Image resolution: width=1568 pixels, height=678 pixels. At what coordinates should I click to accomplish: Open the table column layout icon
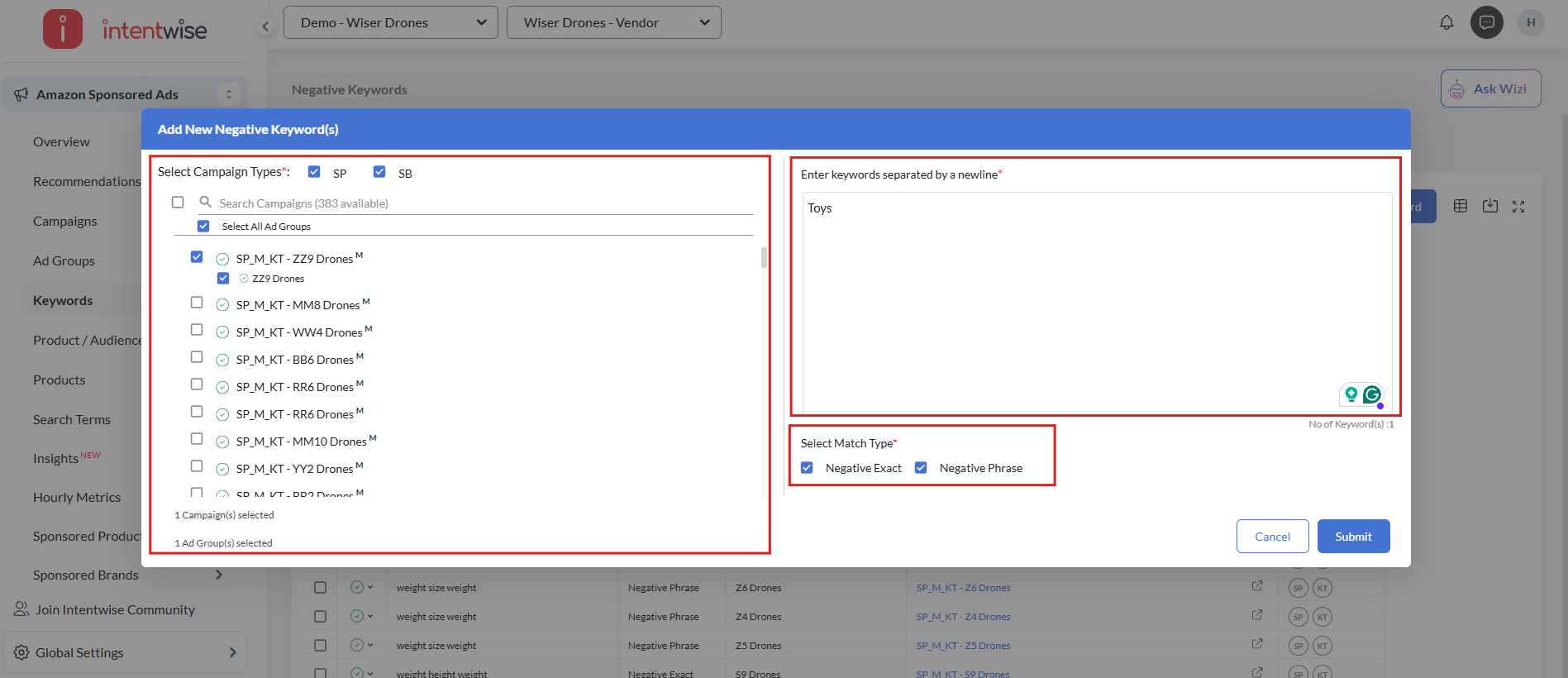pos(1461,206)
